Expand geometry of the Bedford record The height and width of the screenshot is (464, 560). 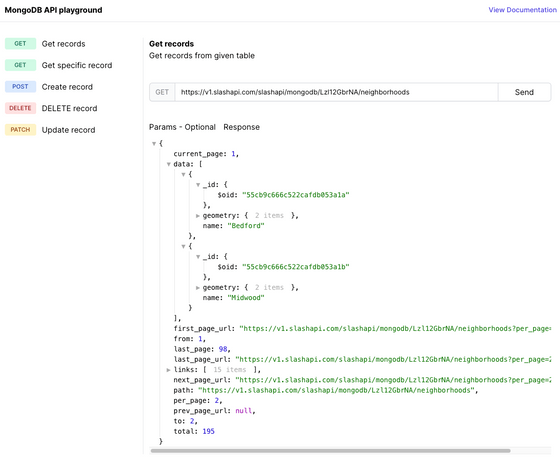click(198, 216)
